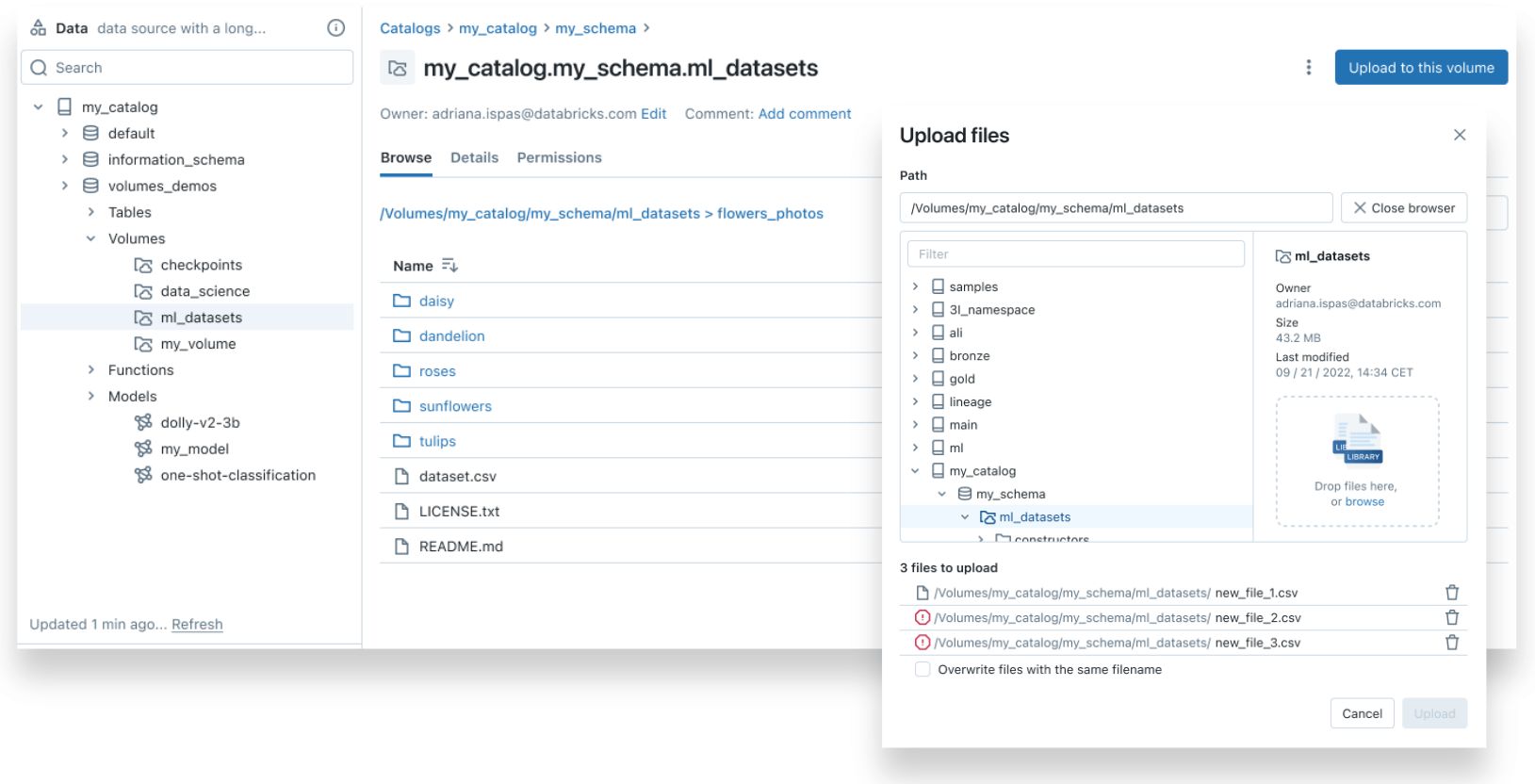This screenshot has width=1535, height=784.
Task: Switch to the Details tab
Action: 474,157
